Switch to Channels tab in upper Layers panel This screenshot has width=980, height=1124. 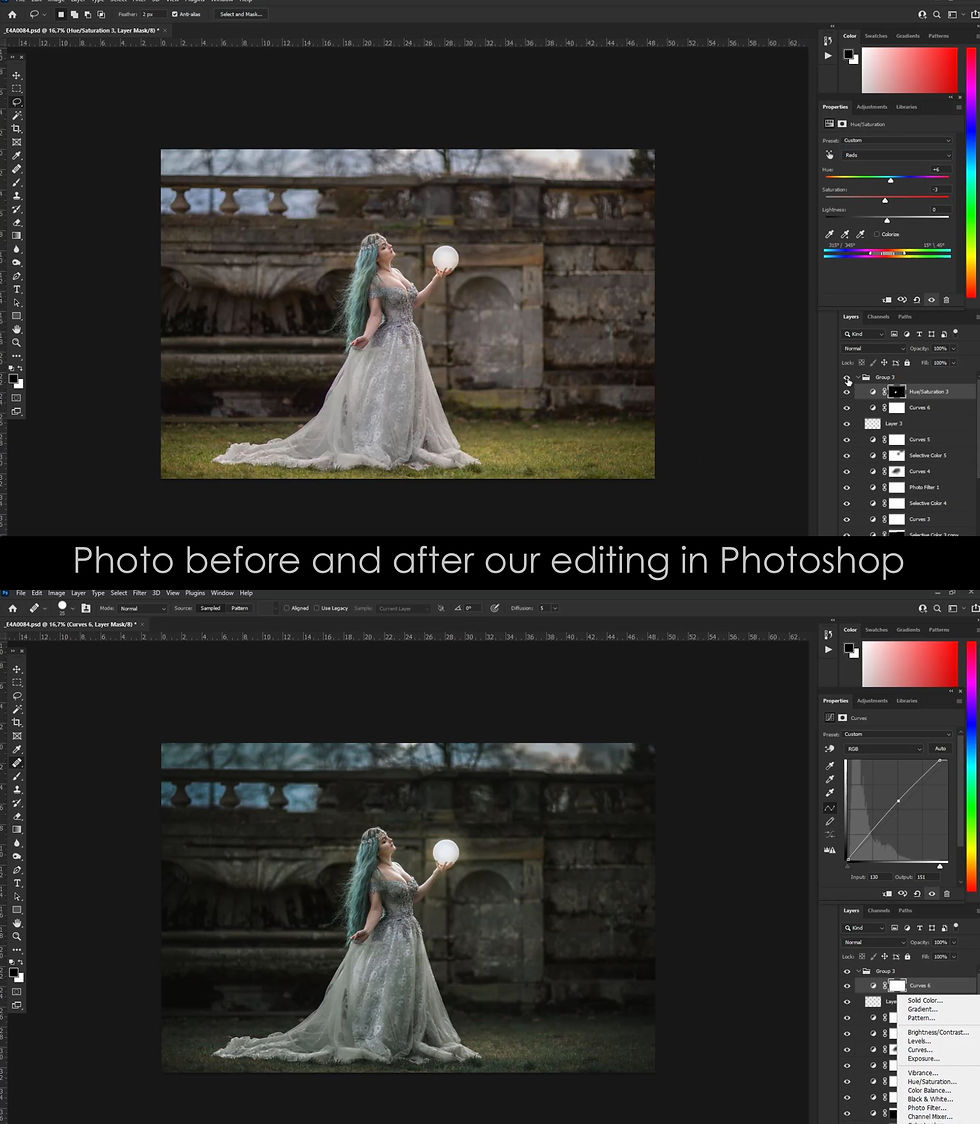click(x=878, y=317)
